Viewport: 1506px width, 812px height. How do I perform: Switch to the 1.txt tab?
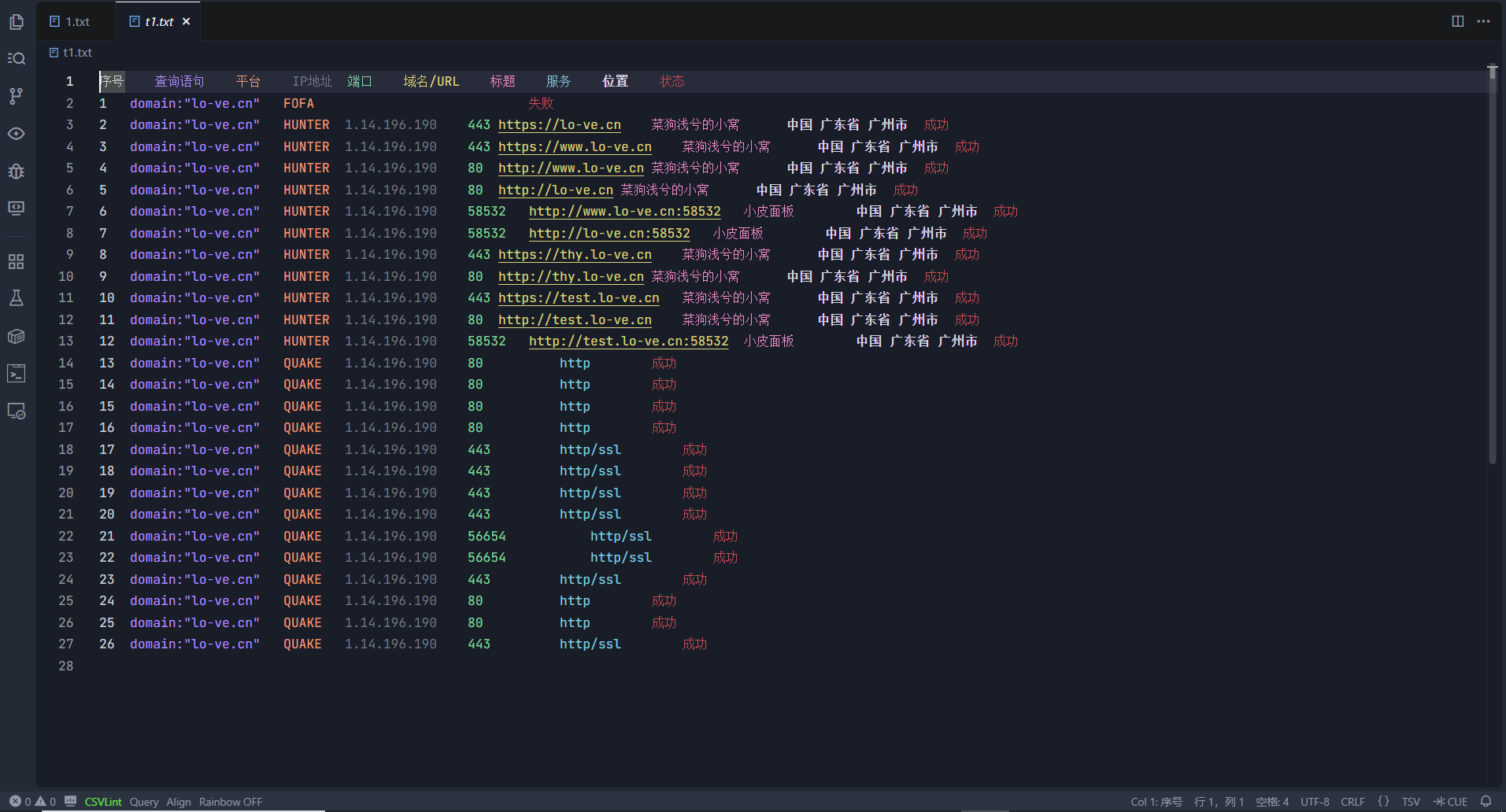point(77,21)
